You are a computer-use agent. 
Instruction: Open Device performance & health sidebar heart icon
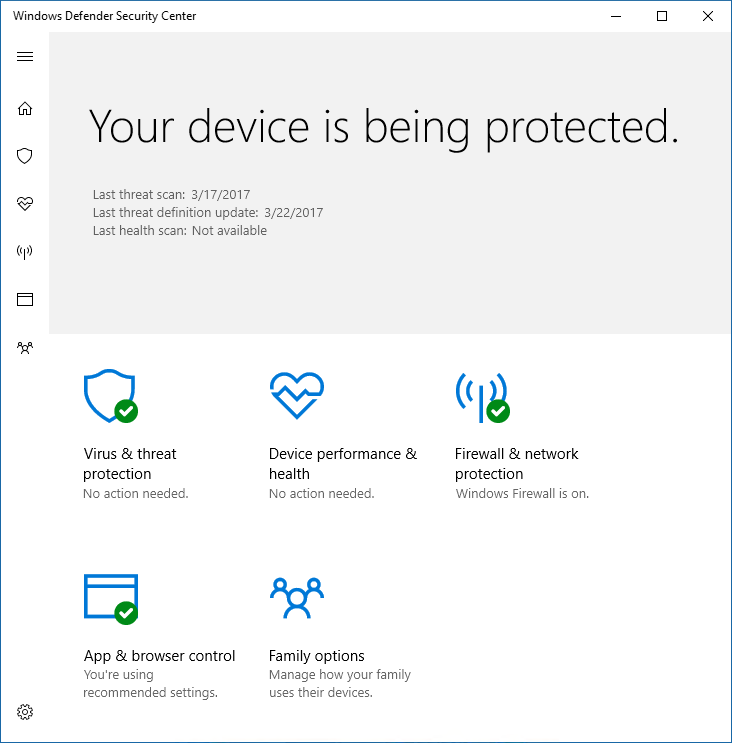[25, 204]
